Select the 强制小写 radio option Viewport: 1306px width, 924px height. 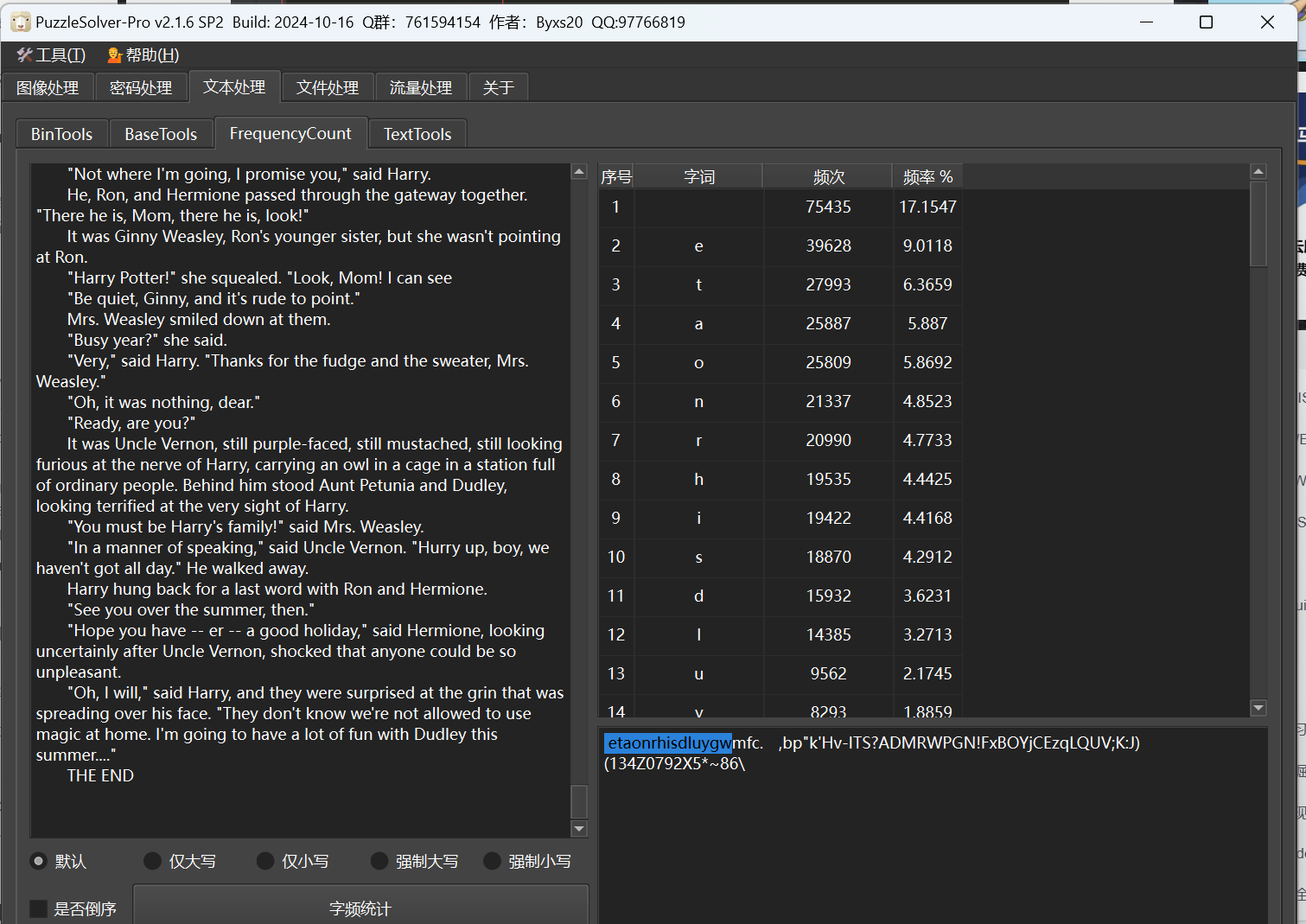click(x=527, y=861)
